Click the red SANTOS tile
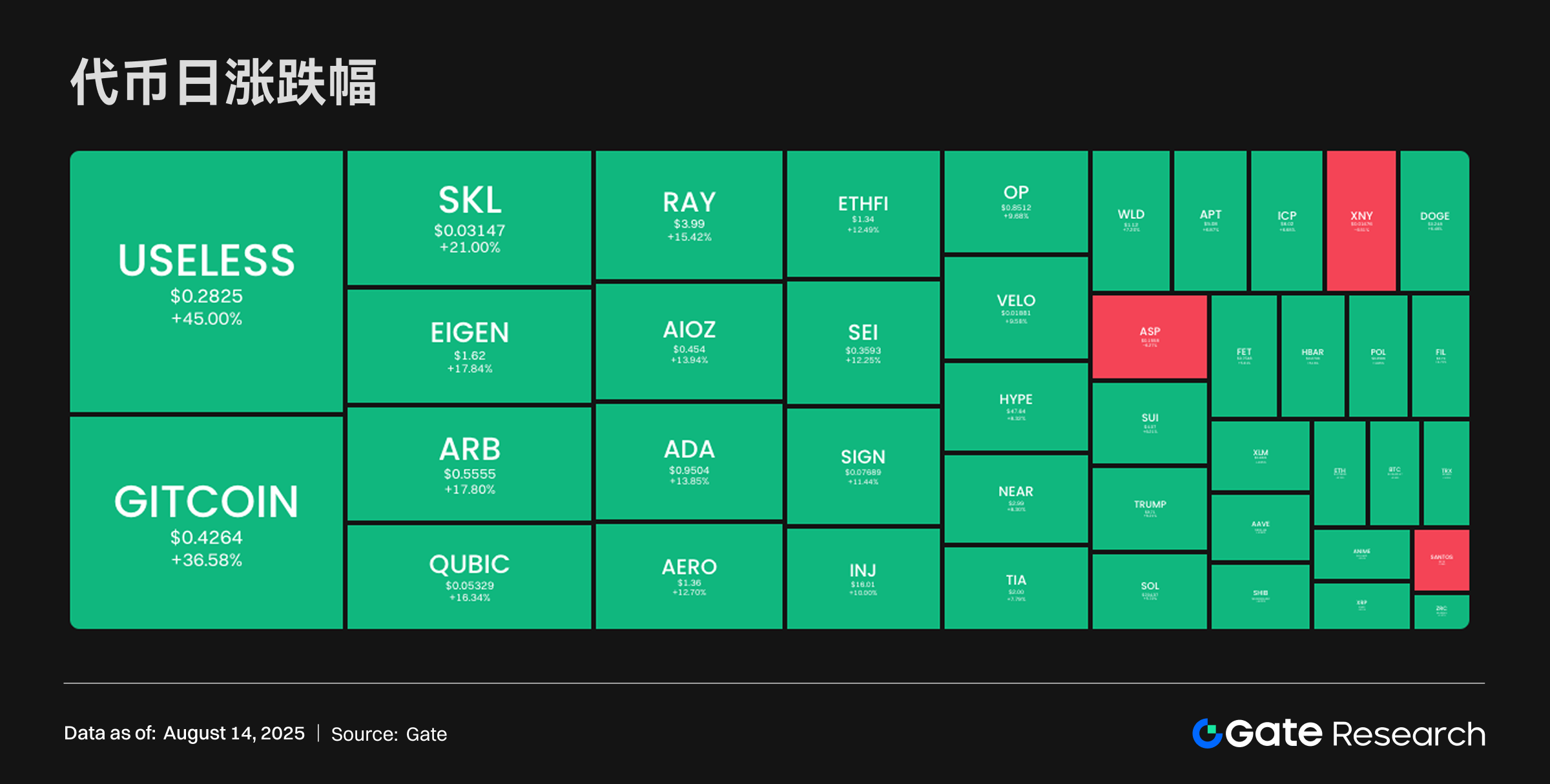 (1441, 559)
